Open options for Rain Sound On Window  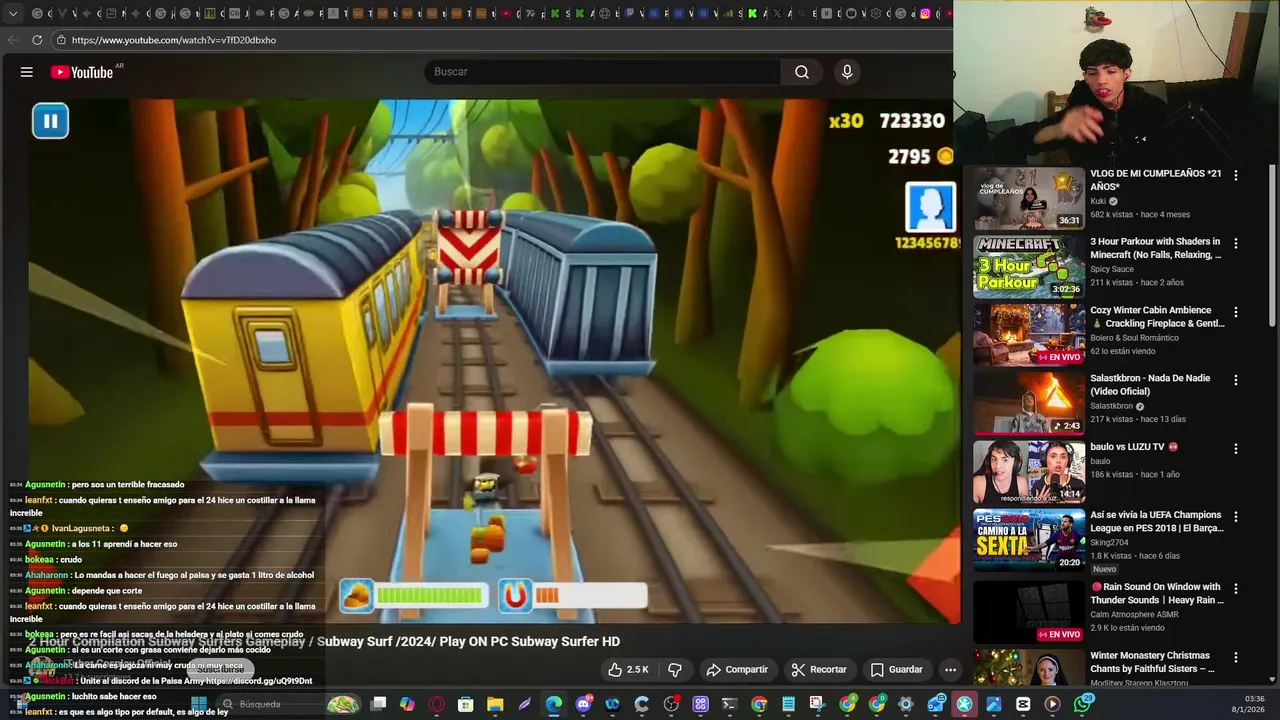click(x=1235, y=589)
